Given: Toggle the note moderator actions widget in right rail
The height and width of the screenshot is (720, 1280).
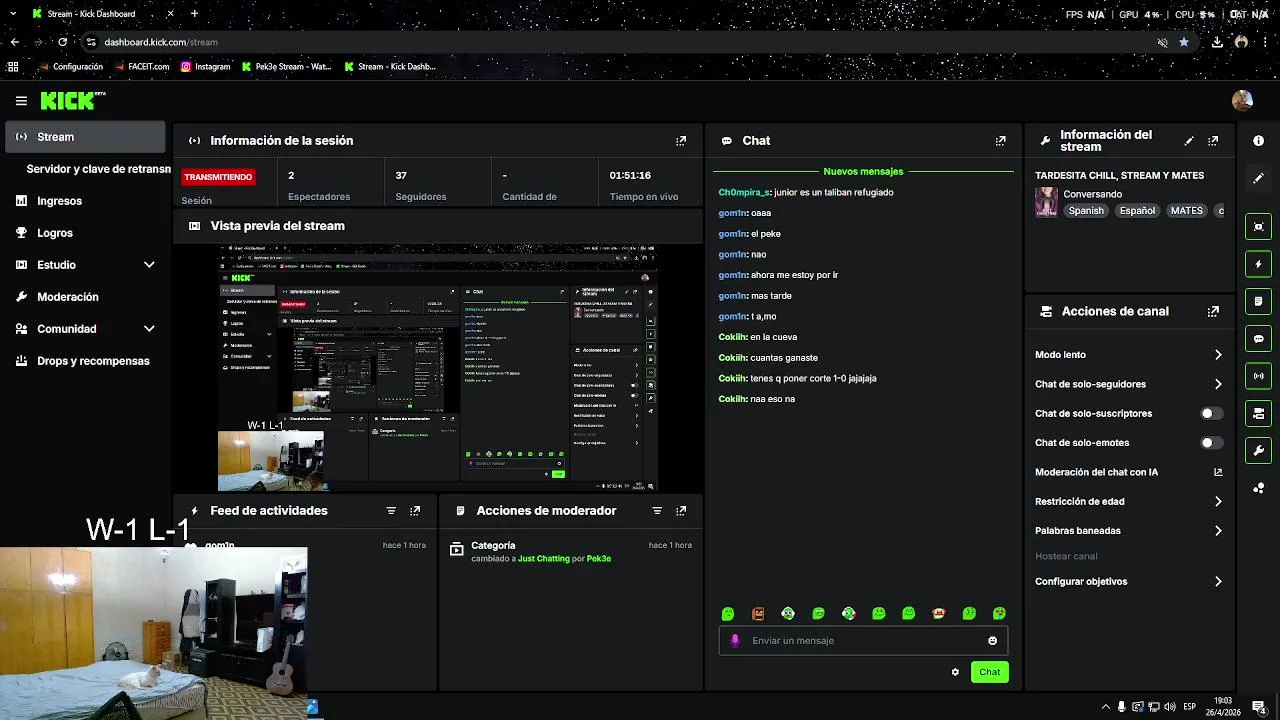Looking at the screenshot, I should tap(1258, 301).
